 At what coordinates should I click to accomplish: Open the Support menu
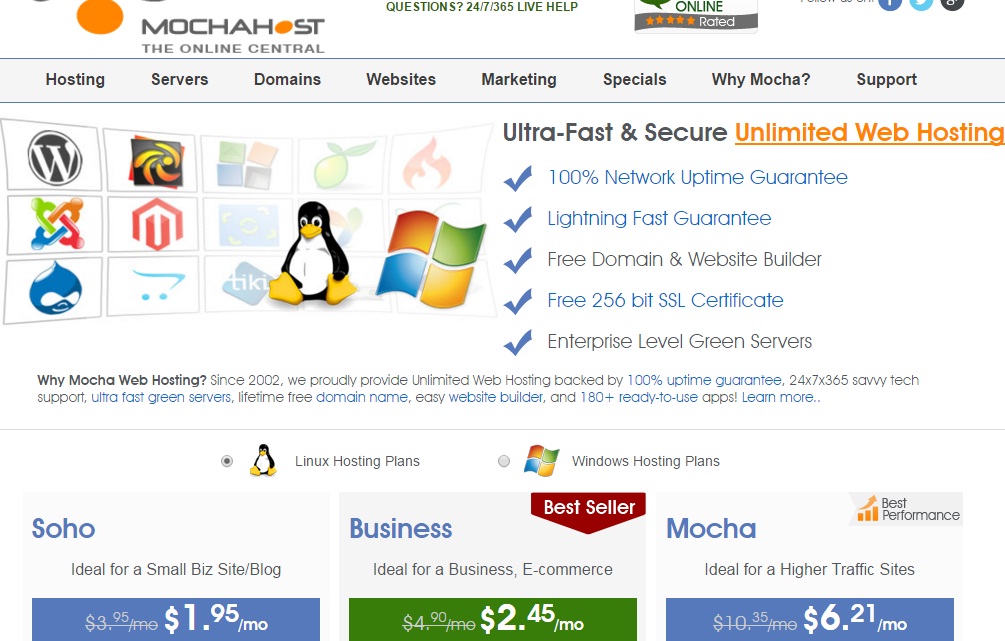coord(886,79)
